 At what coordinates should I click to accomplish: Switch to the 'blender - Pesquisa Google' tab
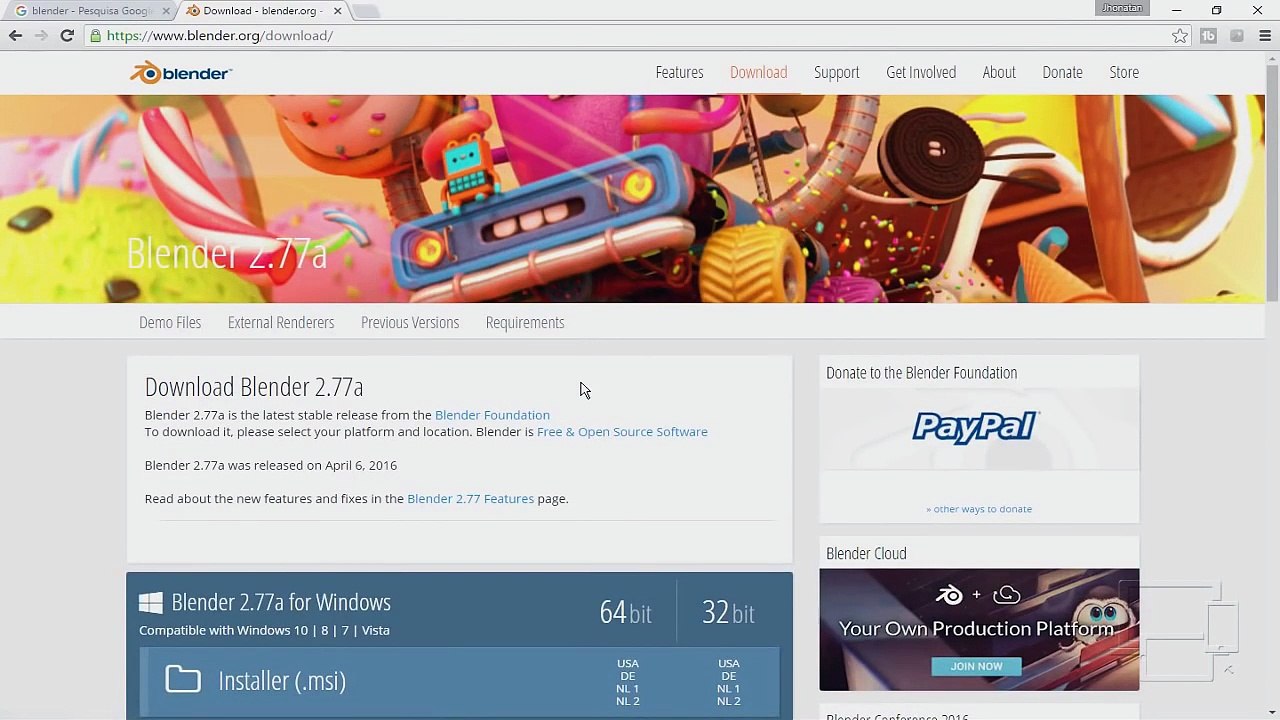(x=92, y=11)
